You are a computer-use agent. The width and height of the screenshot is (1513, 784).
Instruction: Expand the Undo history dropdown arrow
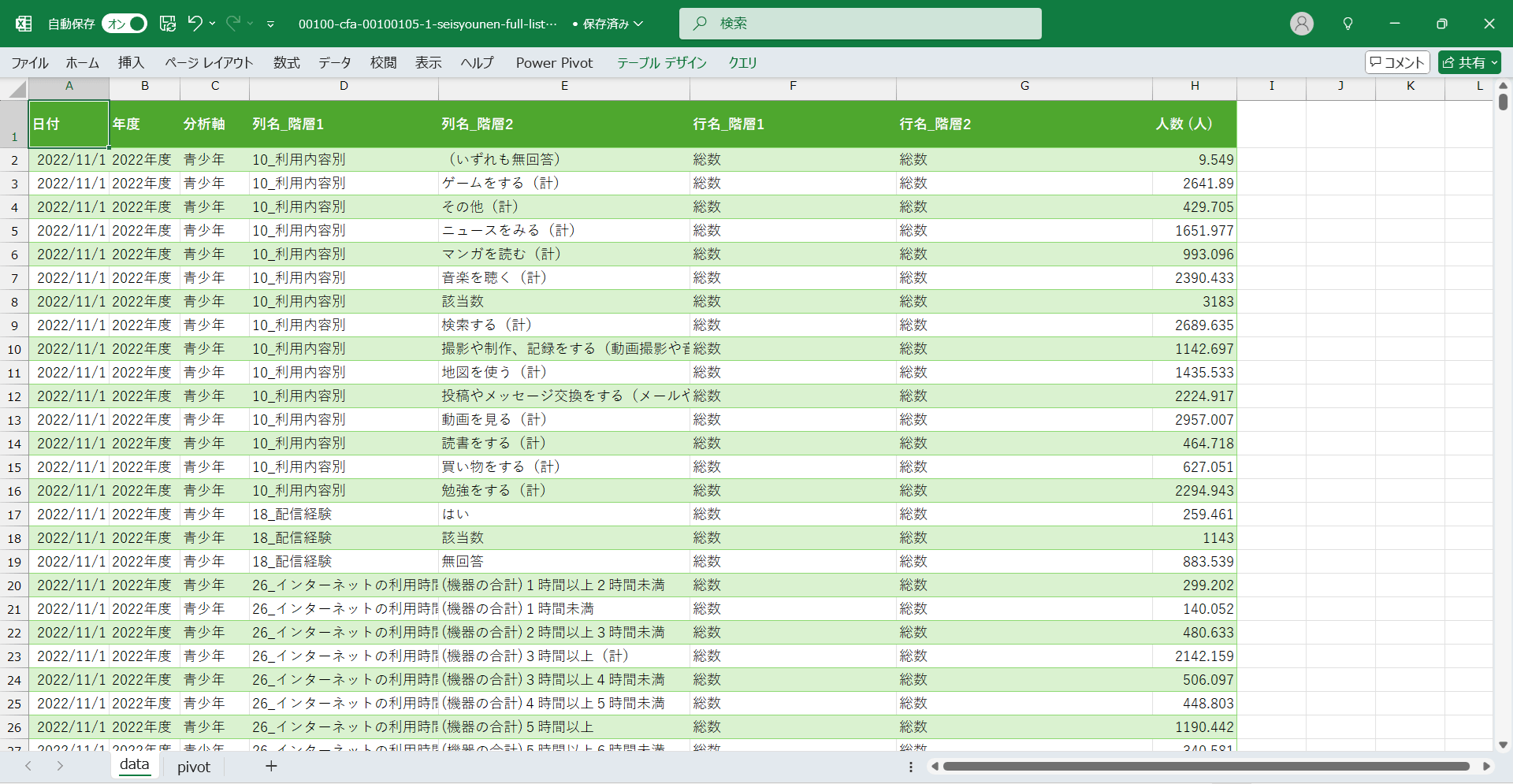point(213,24)
